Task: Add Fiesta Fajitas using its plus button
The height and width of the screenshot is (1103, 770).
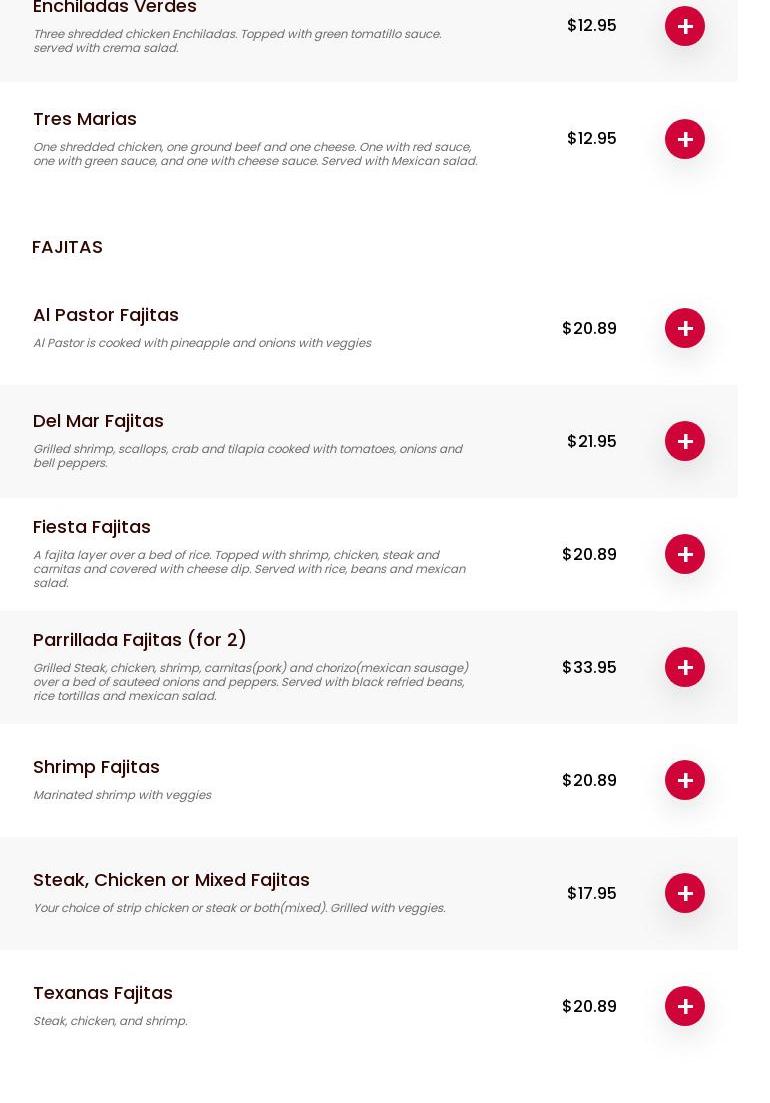Action: [685, 554]
